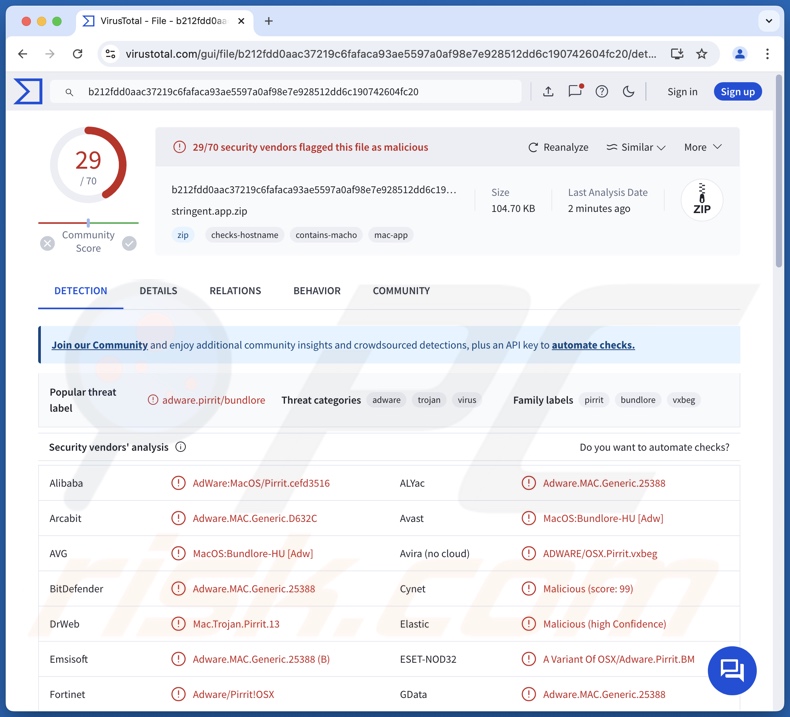Viewport: 790px width, 717px height.
Task: Click the browser back arrow
Action: [x=23, y=54]
